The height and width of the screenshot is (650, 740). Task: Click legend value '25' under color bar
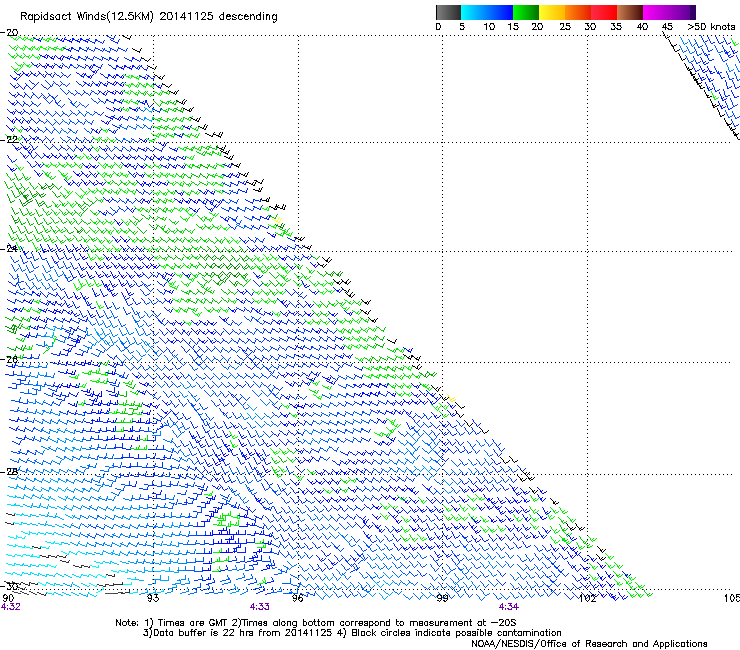(x=565, y=26)
